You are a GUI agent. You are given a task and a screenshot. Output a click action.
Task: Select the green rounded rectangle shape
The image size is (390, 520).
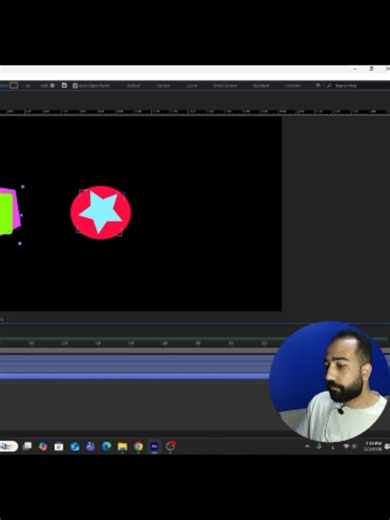[x=6, y=214]
